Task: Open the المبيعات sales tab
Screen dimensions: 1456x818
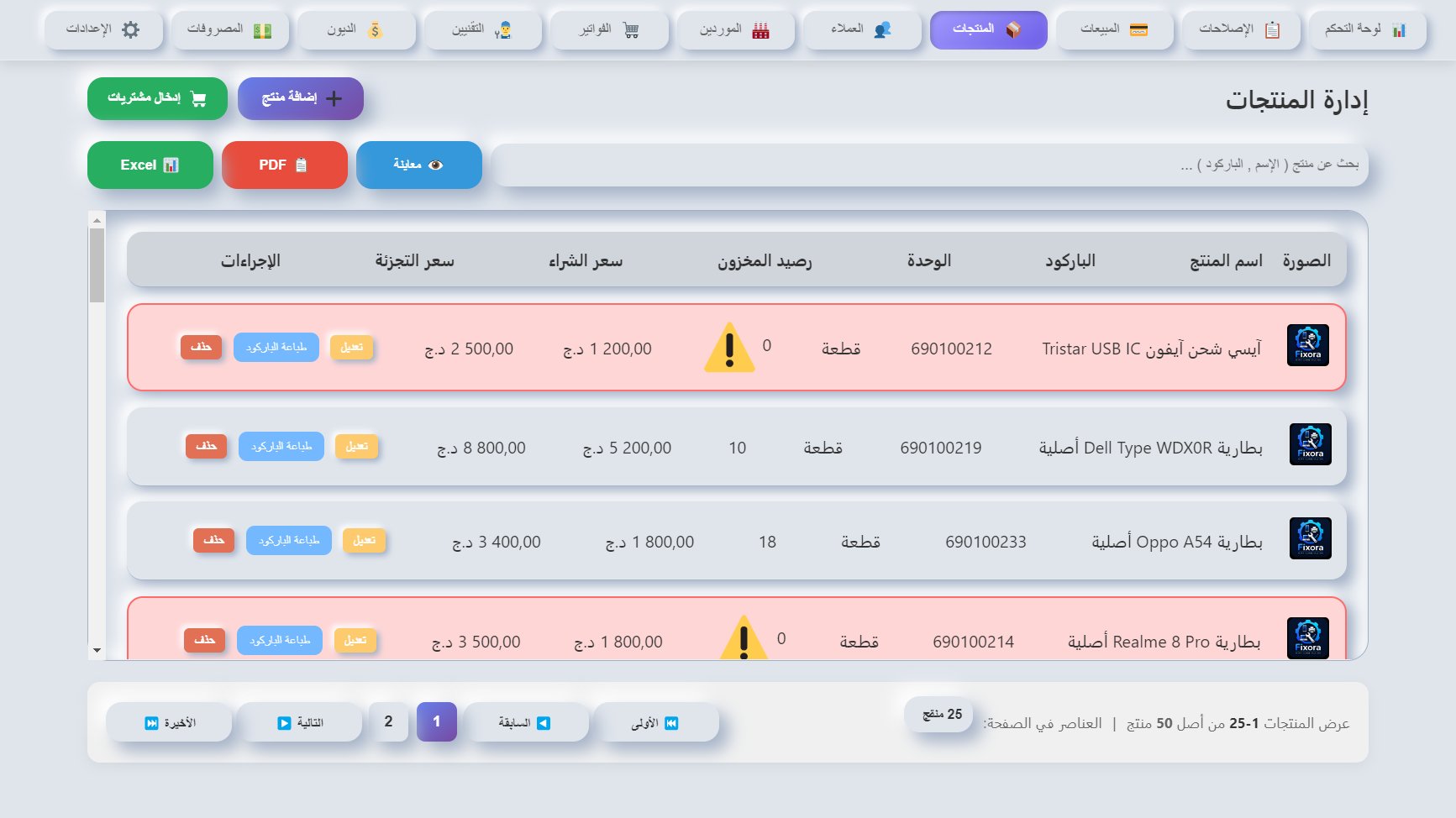Action: pyautogui.click(x=1114, y=30)
